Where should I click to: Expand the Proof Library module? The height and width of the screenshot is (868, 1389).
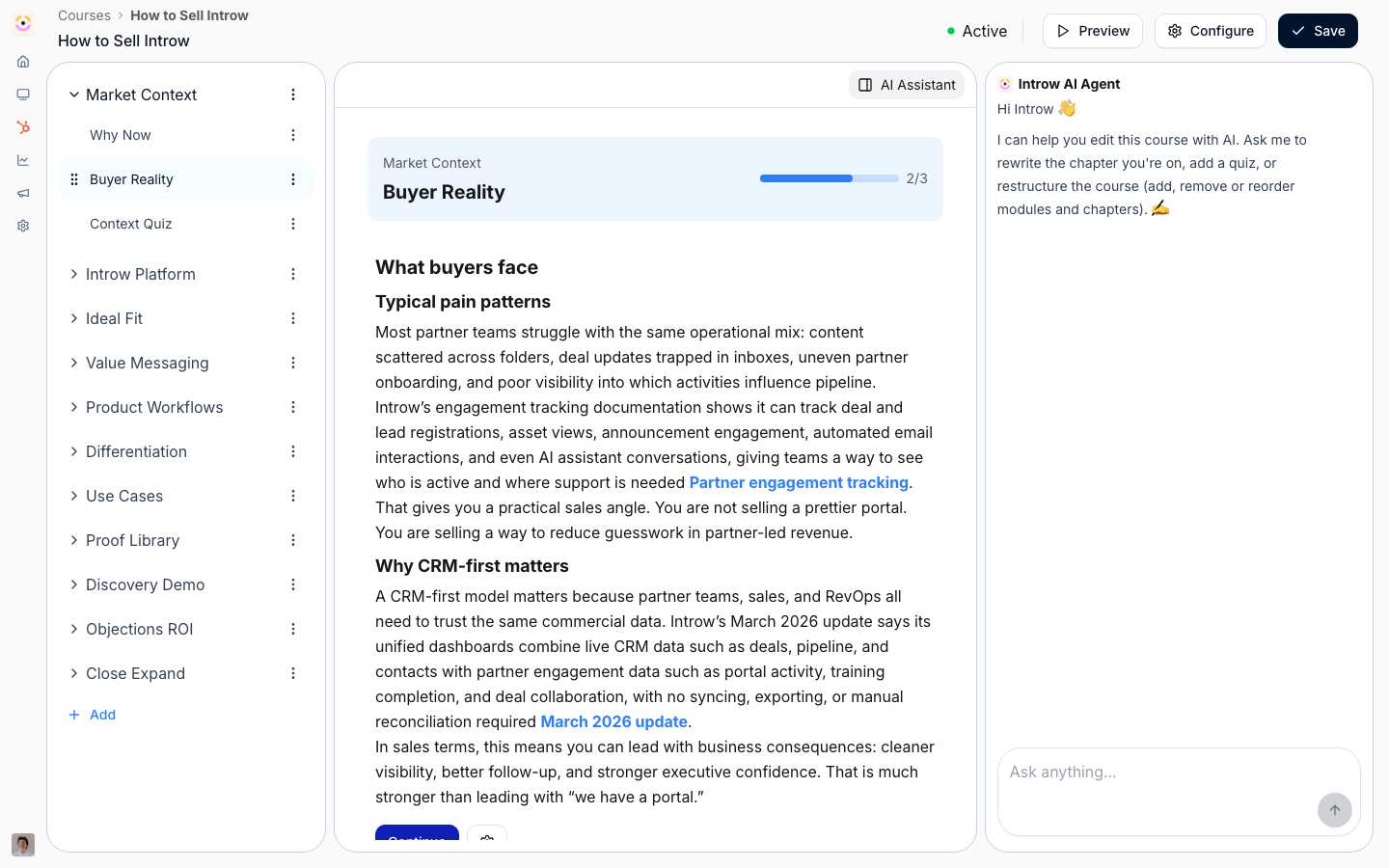74,540
